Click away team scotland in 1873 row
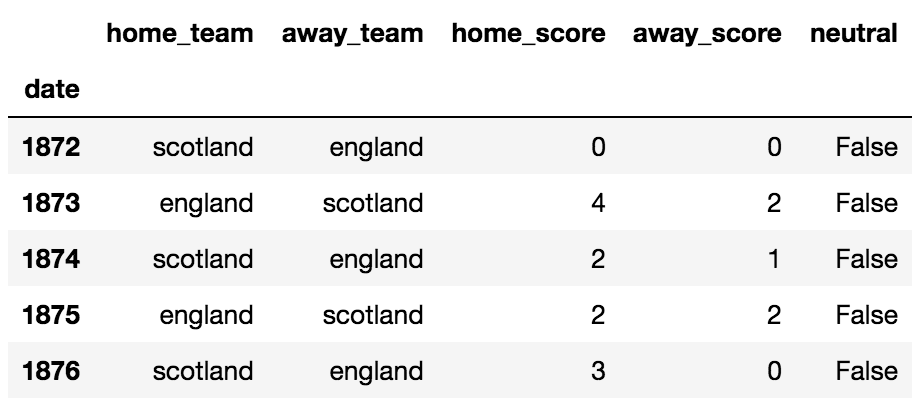The height and width of the screenshot is (410, 924). click(373, 204)
